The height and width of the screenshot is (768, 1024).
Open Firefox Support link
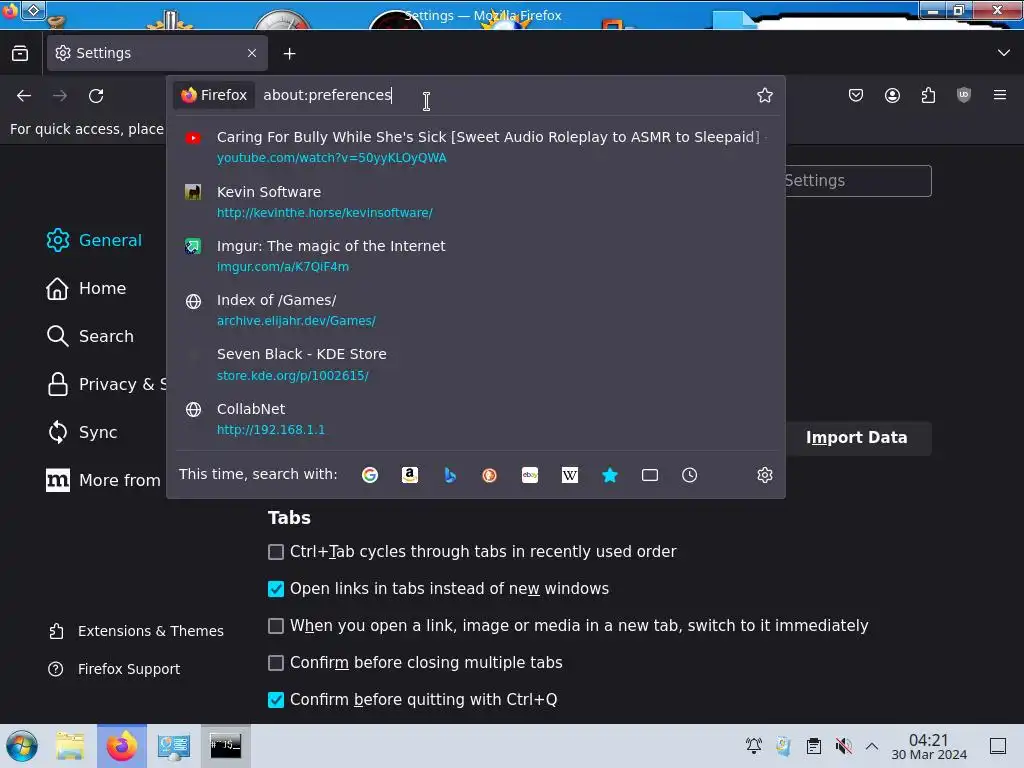click(x=114, y=669)
